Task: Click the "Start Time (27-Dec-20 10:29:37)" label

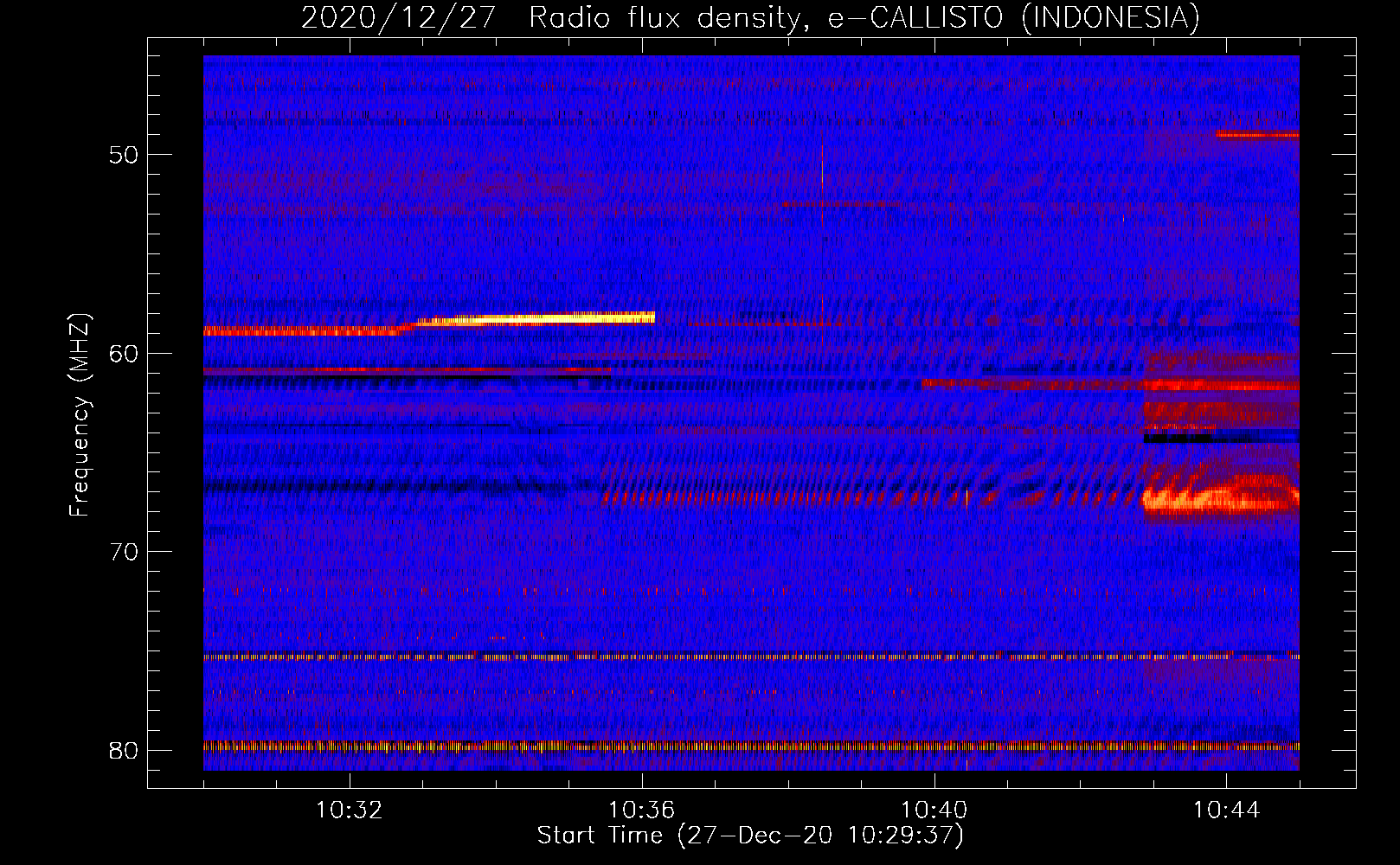Action: click(750, 836)
